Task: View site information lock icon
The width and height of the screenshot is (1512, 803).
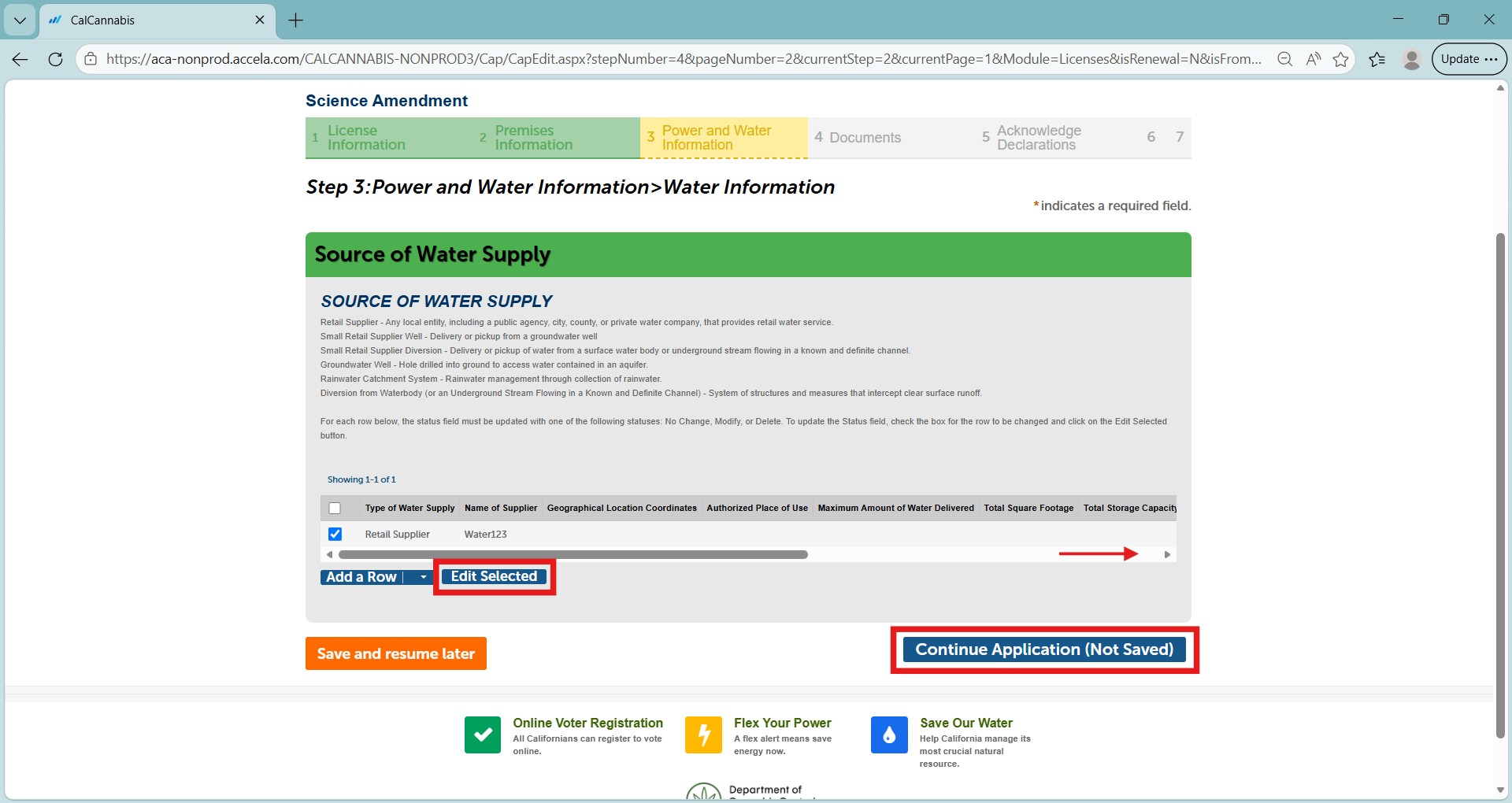Action: 91,59
